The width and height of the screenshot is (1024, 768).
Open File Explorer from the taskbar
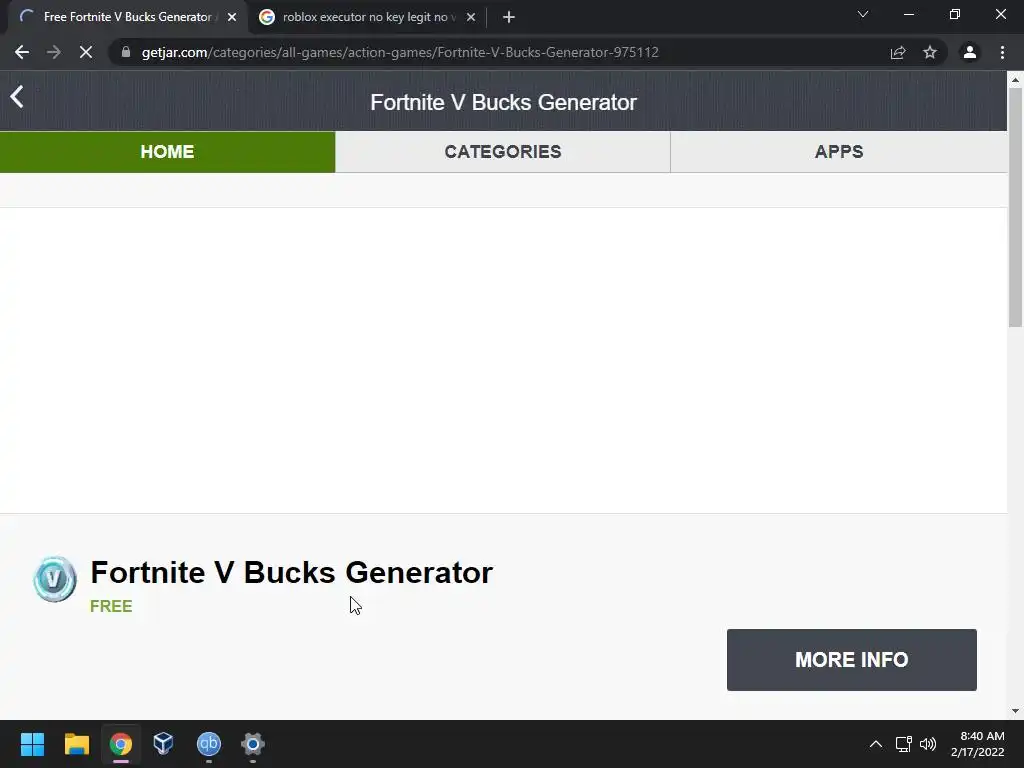[x=76, y=744]
